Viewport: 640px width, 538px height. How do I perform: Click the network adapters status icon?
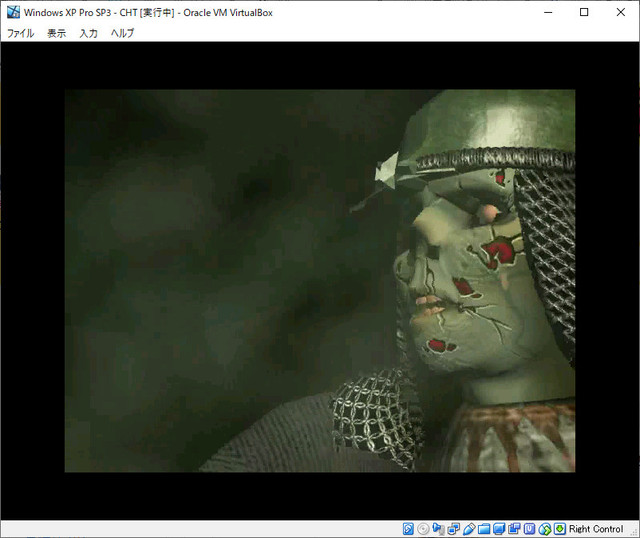point(453,529)
